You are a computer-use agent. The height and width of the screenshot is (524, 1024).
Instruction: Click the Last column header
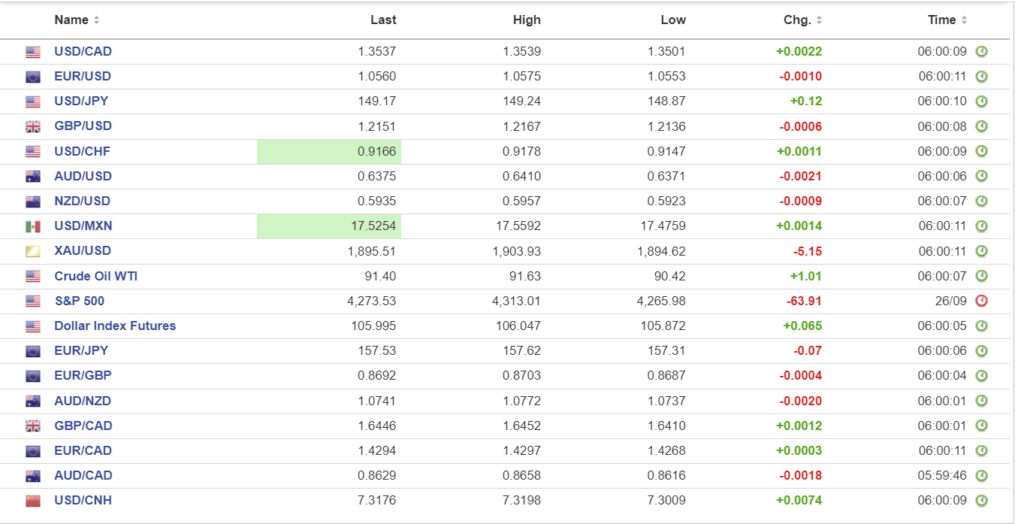click(383, 20)
